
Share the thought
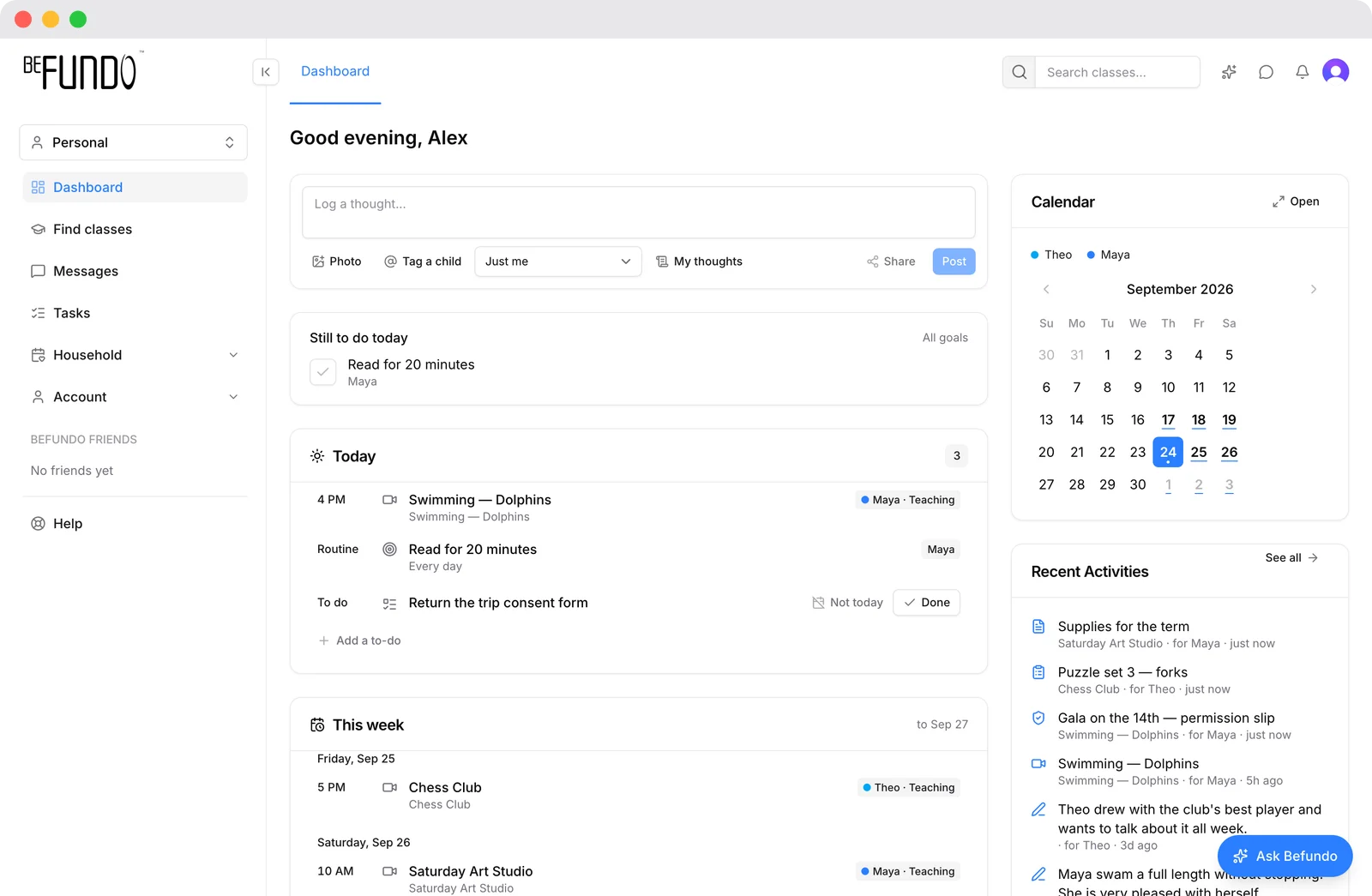[x=891, y=262]
